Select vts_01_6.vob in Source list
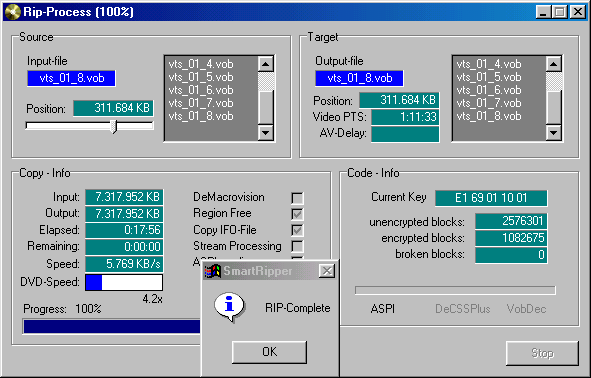This screenshot has height=378, width=591. pyautogui.click(x=201, y=90)
